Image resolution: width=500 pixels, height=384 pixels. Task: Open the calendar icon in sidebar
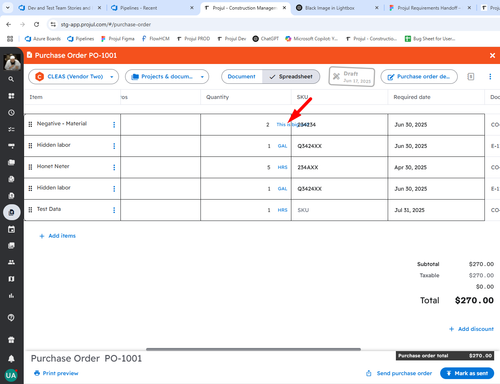11,229
